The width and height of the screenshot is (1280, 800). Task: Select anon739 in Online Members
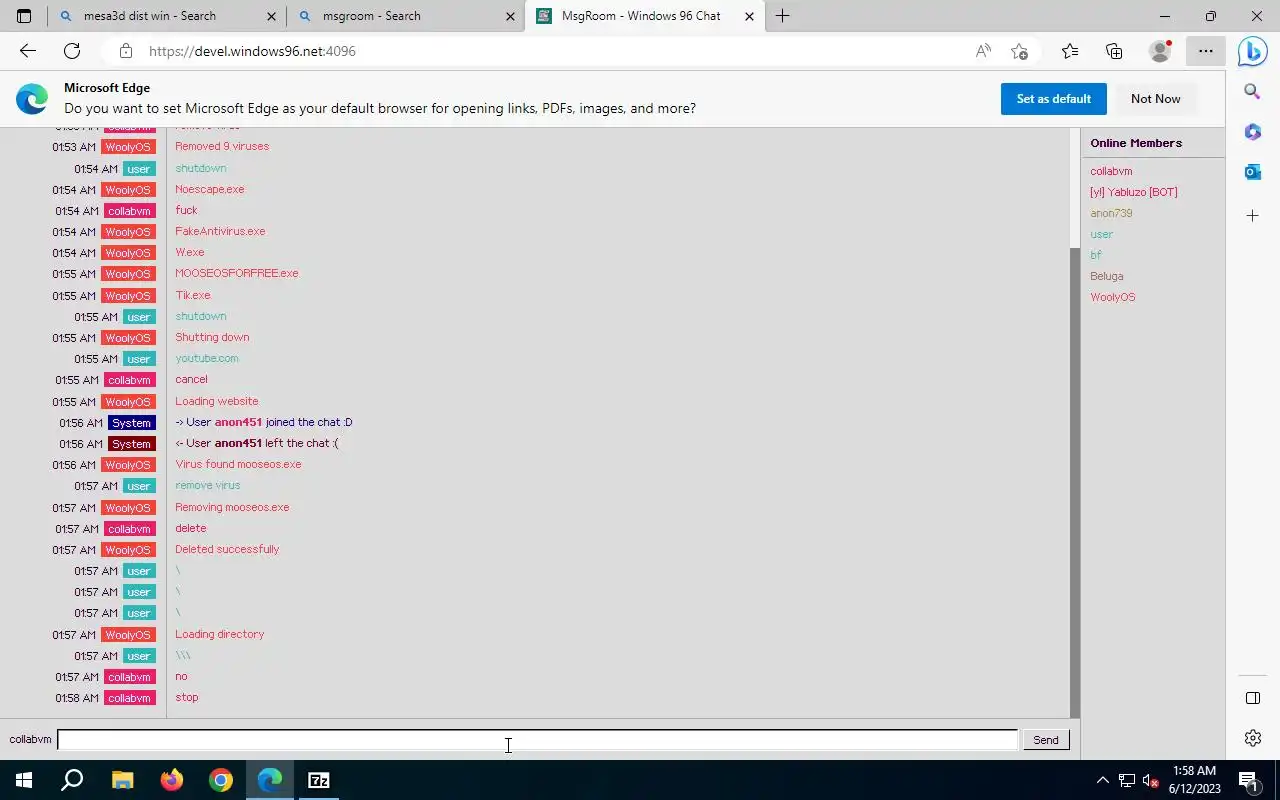pyautogui.click(x=1111, y=213)
